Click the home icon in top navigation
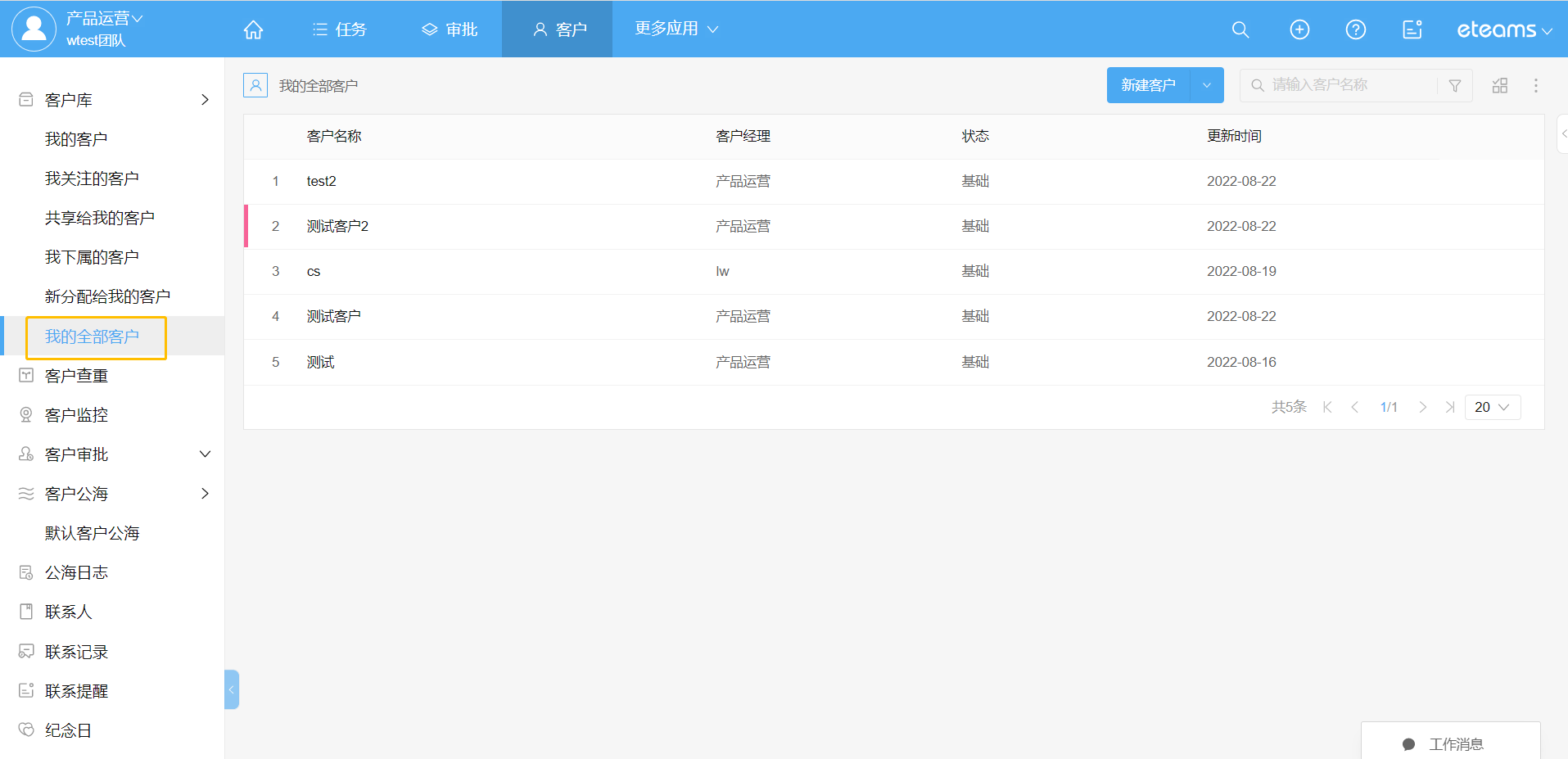This screenshot has width=1568, height=759. pyautogui.click(x=253, y=29)
